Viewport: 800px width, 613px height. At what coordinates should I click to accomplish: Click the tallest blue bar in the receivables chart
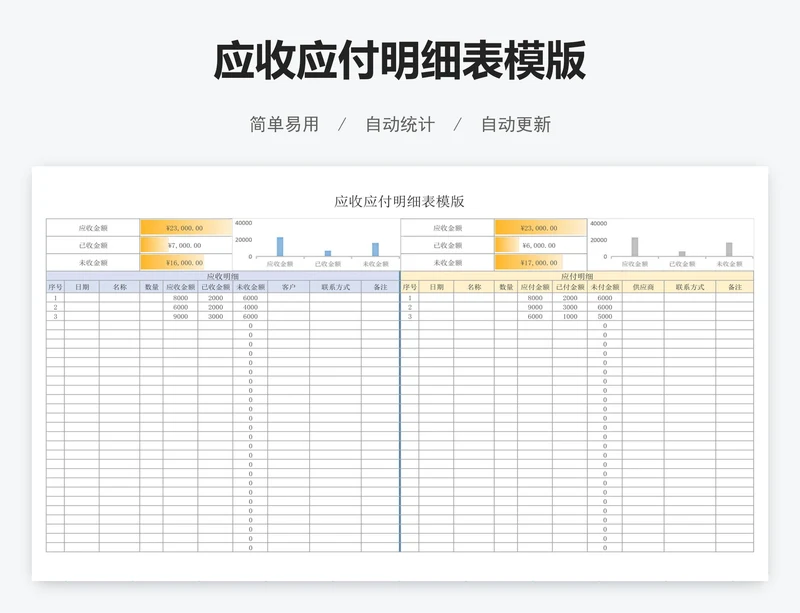coord(280,247)
